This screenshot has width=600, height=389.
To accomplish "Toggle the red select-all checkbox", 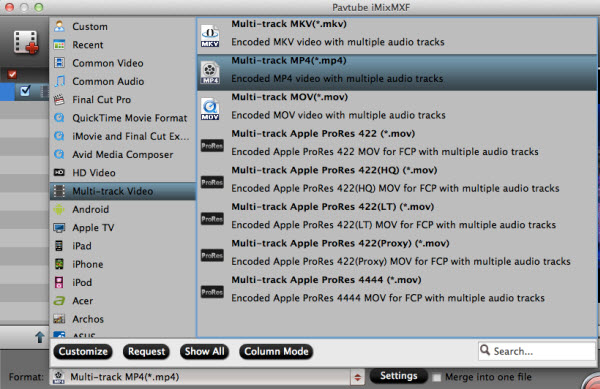I will coord(12,74).
